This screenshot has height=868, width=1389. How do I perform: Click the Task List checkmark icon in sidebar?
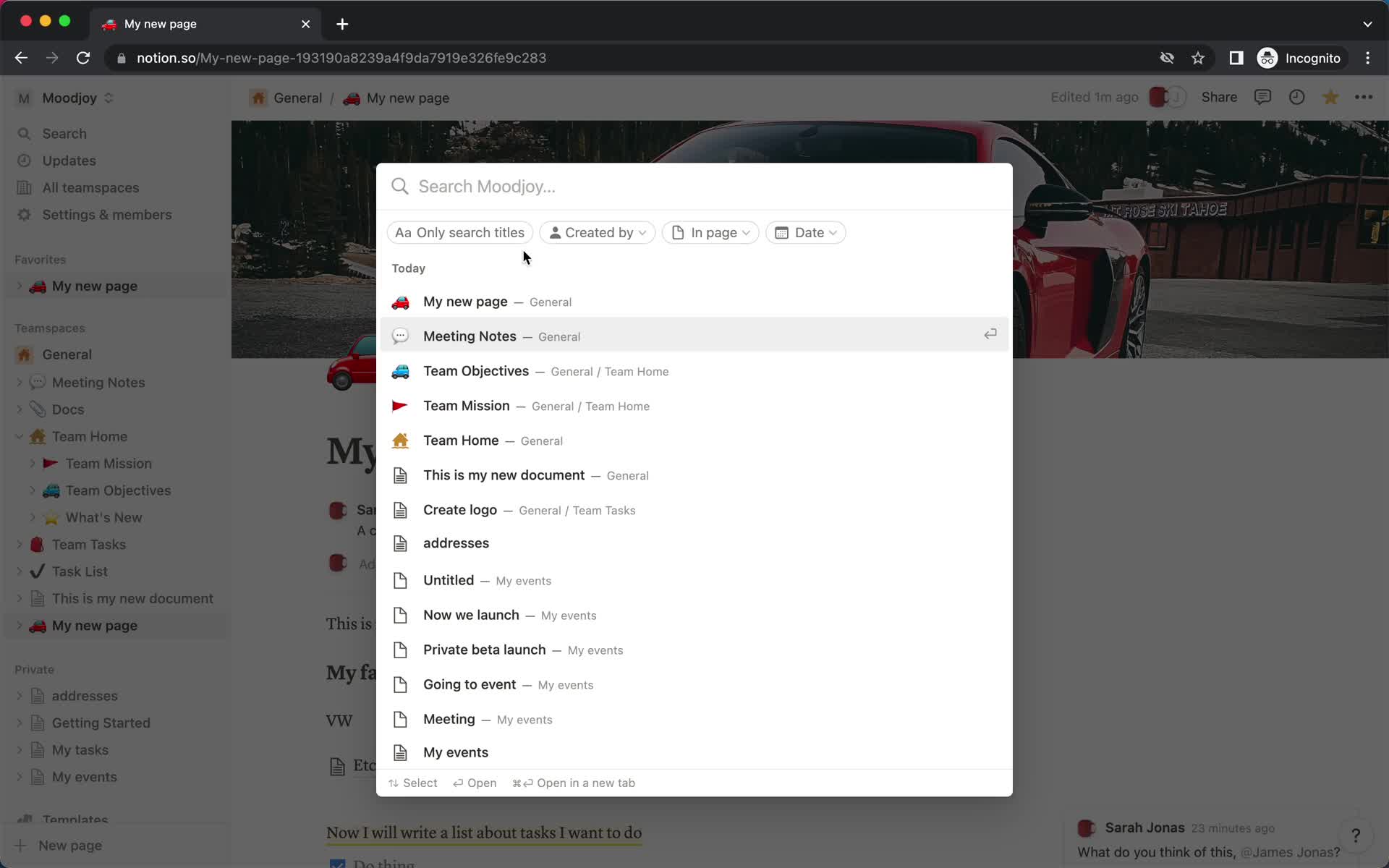pos(37,571)
